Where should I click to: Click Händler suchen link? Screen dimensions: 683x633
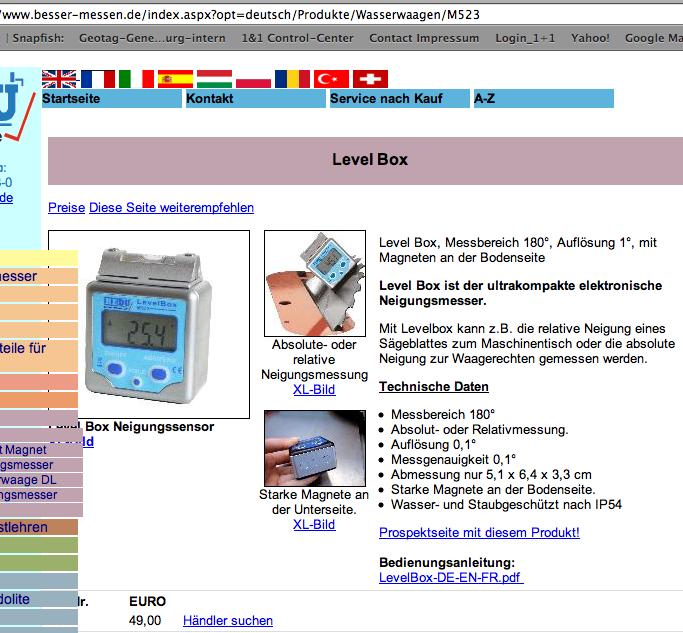click(x=228, y=621)
